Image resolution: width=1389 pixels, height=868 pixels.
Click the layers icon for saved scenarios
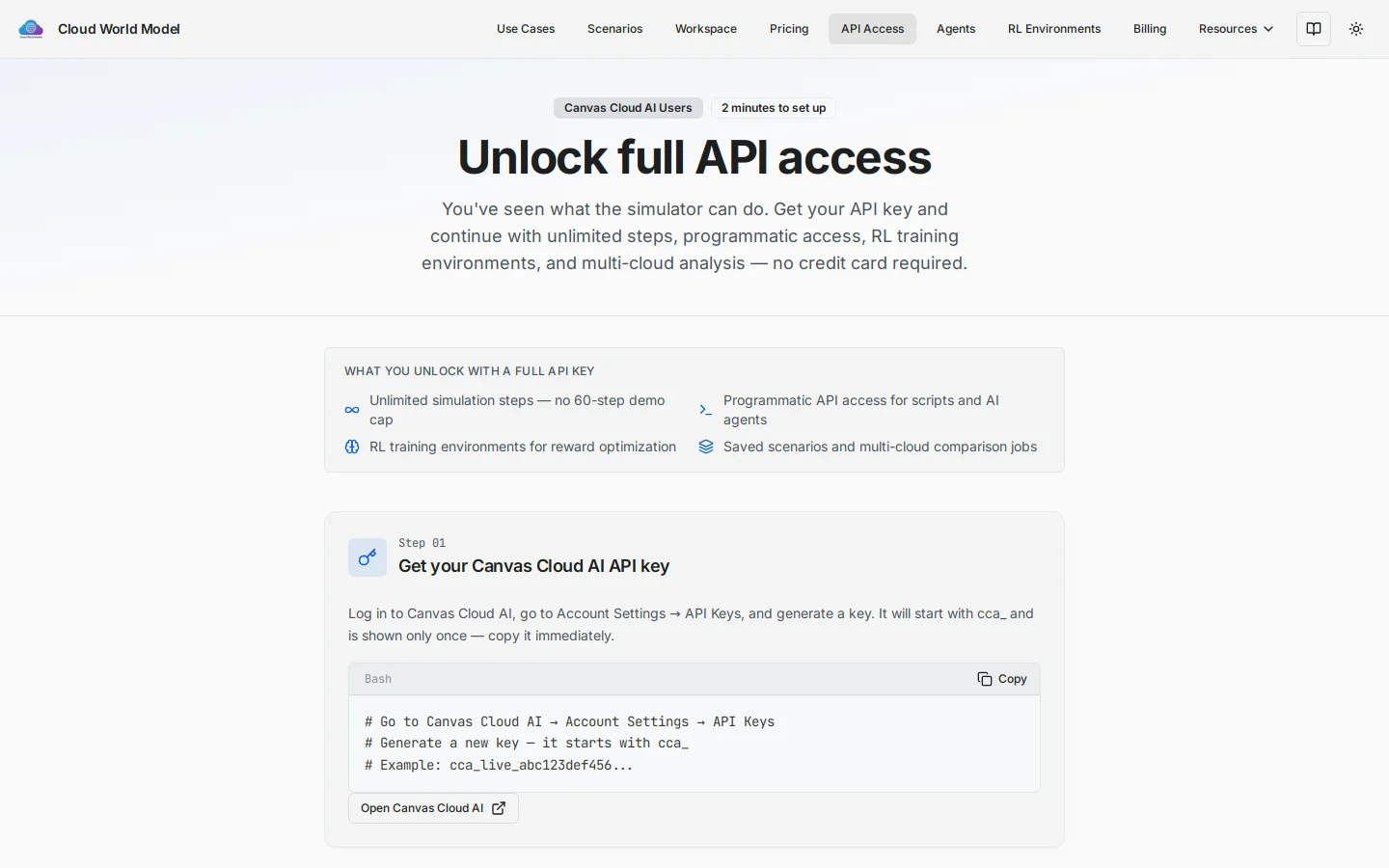[706, 447]
